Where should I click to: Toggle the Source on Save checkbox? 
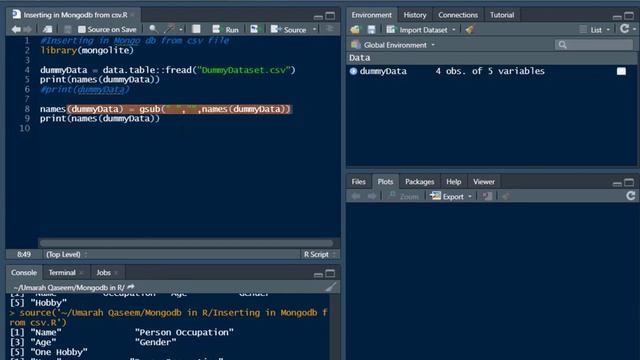click(x=82, y=29)
